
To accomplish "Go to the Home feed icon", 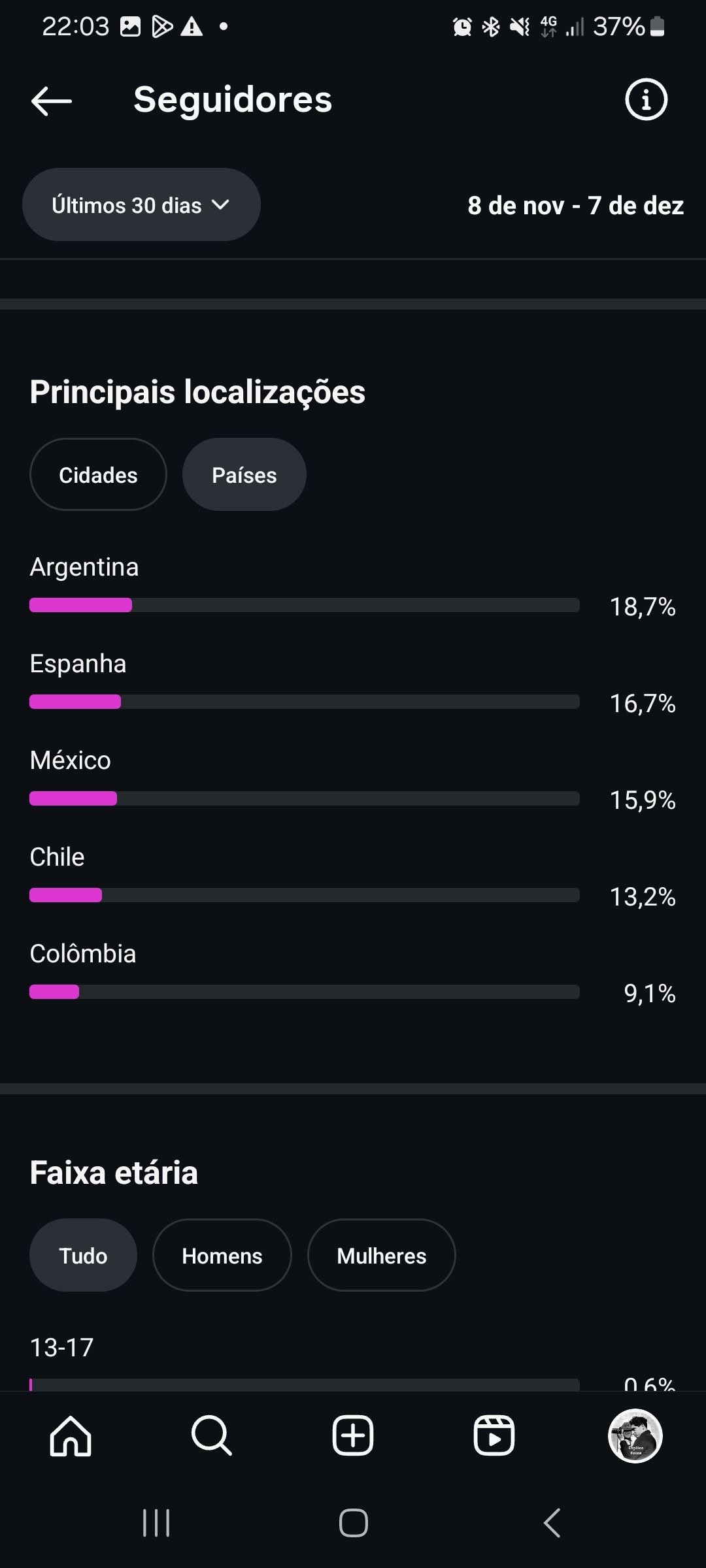I will (x=71, y=1435).
